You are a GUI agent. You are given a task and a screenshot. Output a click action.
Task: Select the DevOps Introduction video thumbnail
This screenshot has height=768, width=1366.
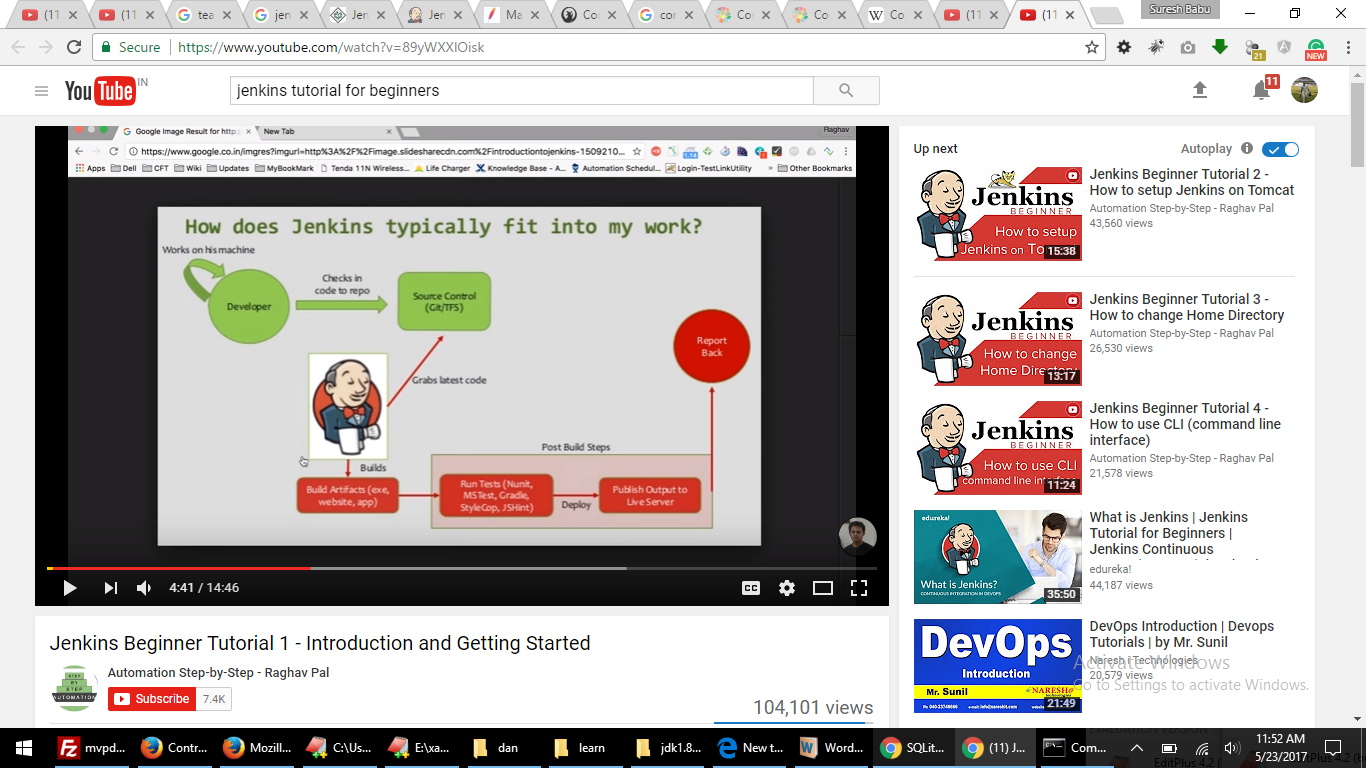[997, 665]
